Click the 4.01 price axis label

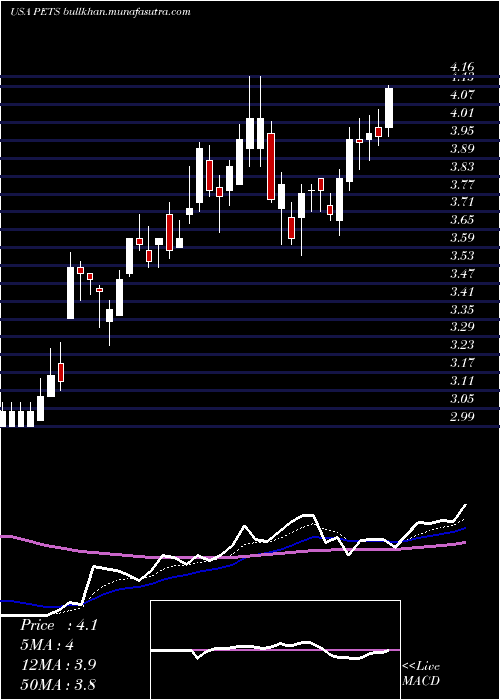point(462,112)
